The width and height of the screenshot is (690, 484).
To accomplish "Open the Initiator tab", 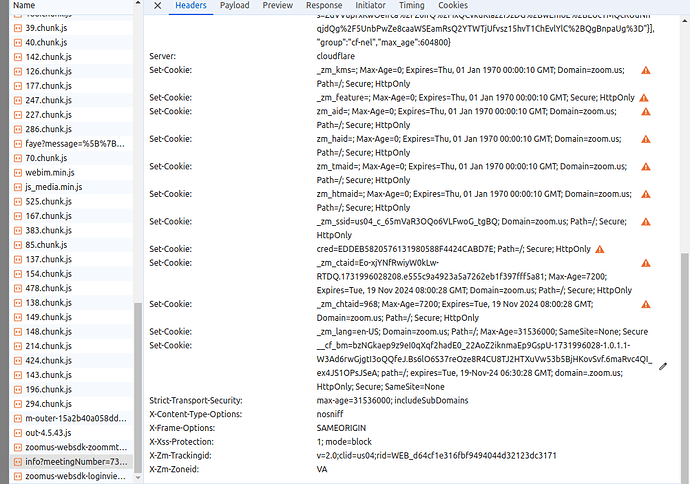I will click(x=371, y=6).
